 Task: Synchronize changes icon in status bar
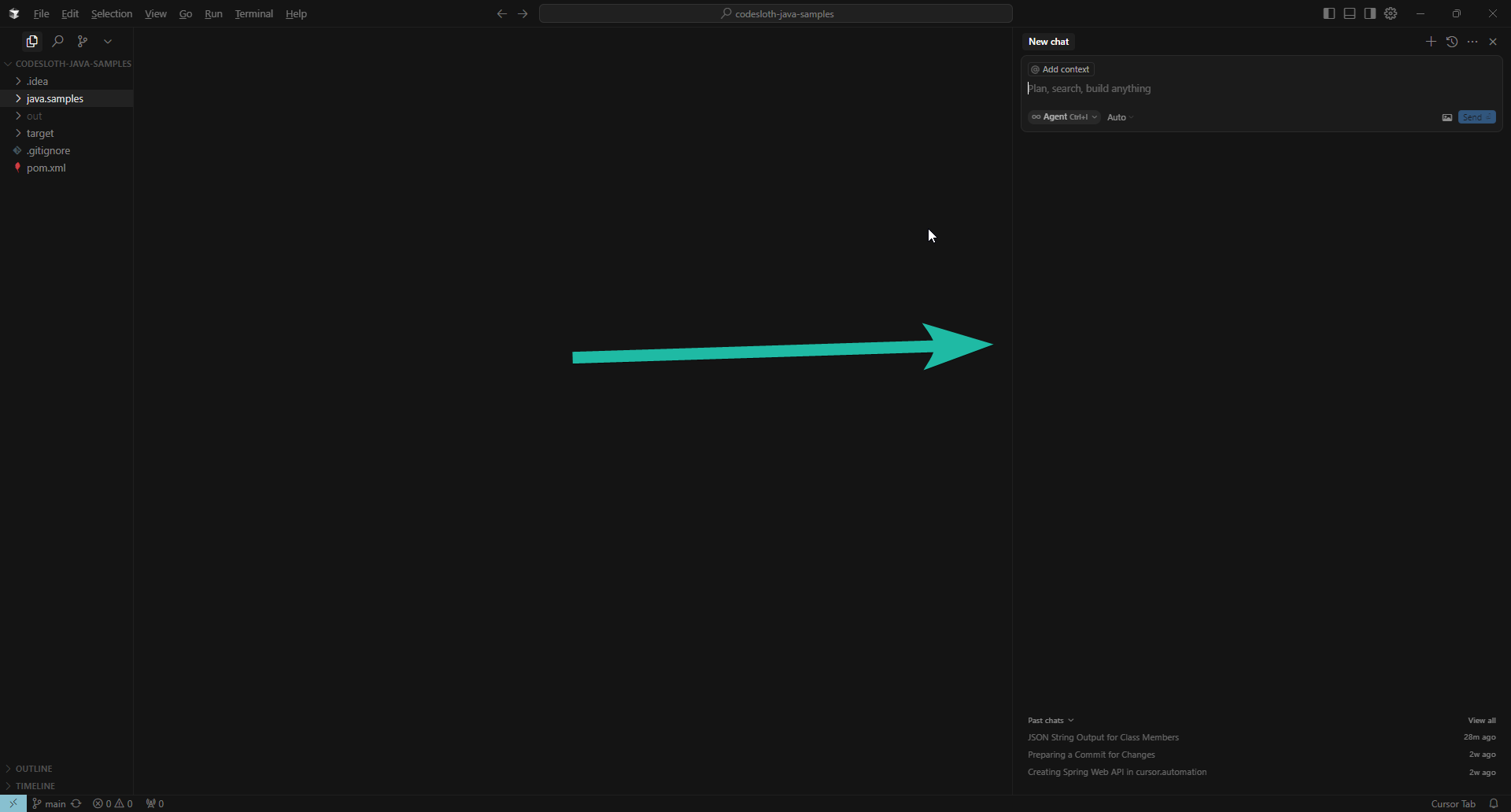tap(76, 803)
